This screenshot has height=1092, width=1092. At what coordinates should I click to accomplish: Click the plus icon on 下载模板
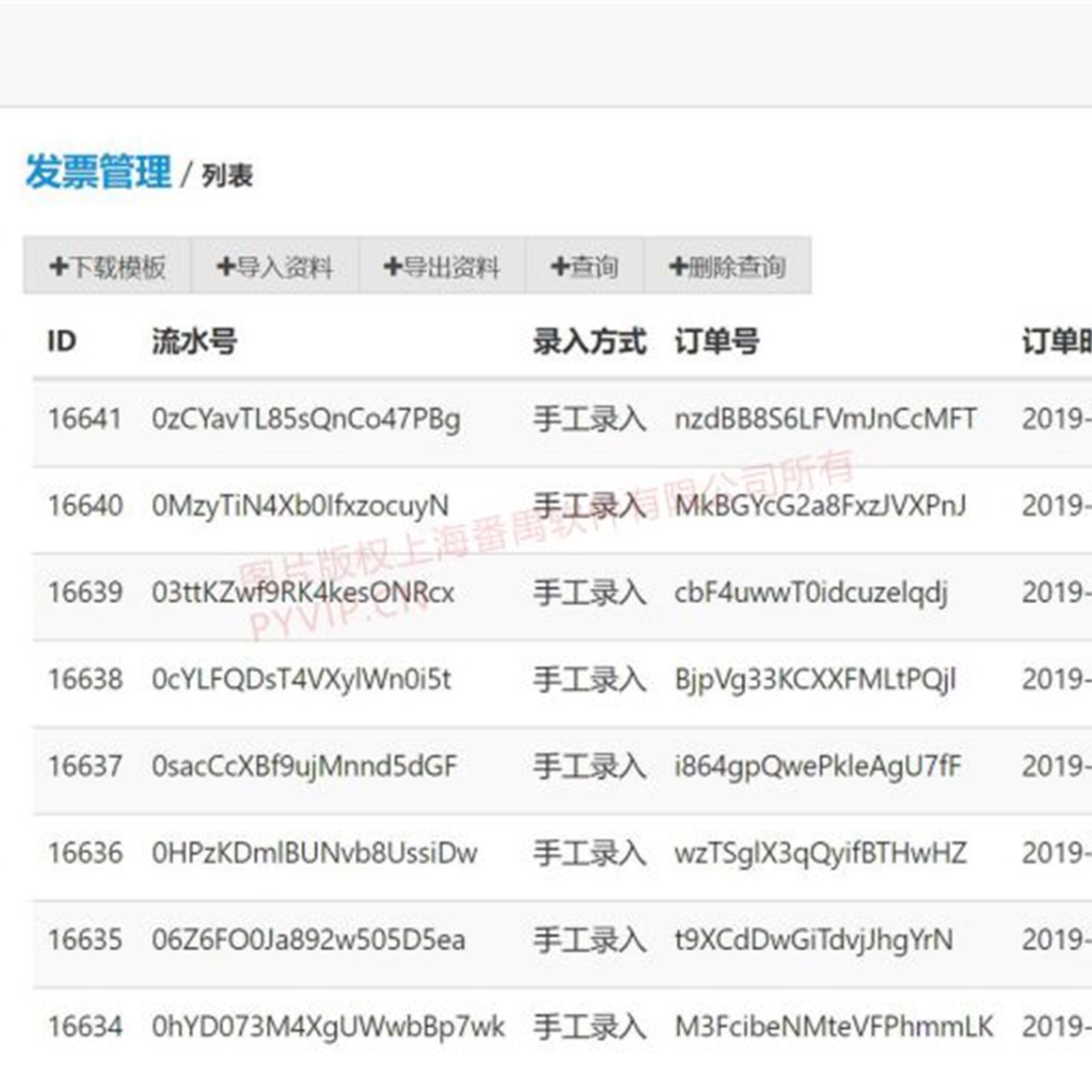[x=59, y=266]
